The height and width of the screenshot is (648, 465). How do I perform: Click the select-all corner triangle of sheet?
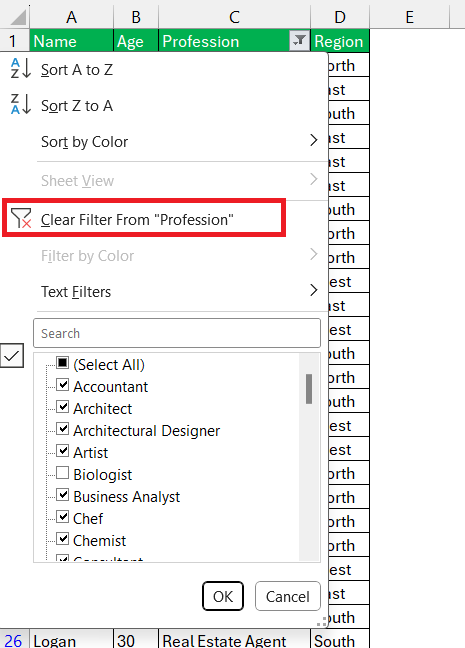click(x=17, y=17)
